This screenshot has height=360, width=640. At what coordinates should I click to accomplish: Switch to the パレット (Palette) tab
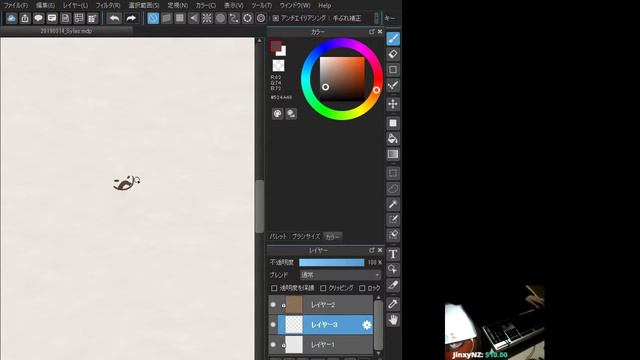click(x=278, y=236)
